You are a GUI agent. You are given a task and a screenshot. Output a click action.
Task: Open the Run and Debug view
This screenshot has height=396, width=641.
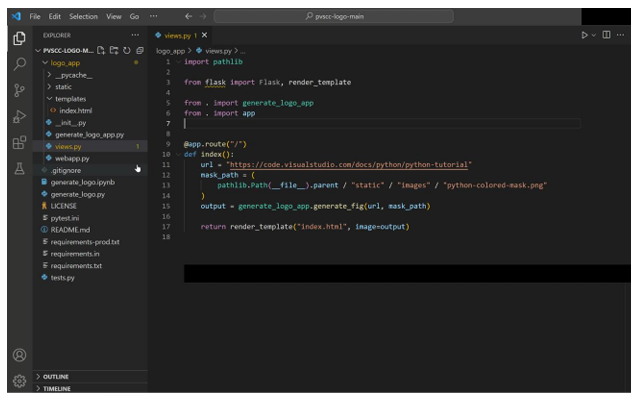[x=19, y=116]
